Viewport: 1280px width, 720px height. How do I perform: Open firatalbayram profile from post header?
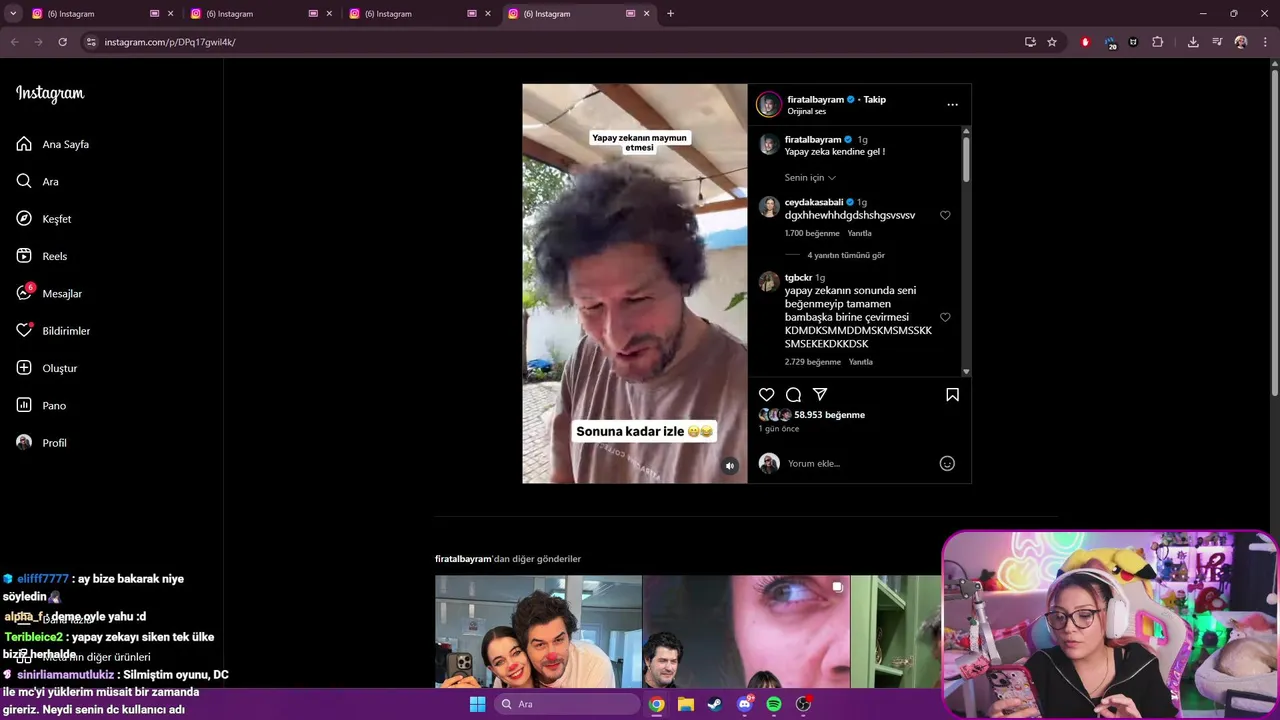pos(816,100)
